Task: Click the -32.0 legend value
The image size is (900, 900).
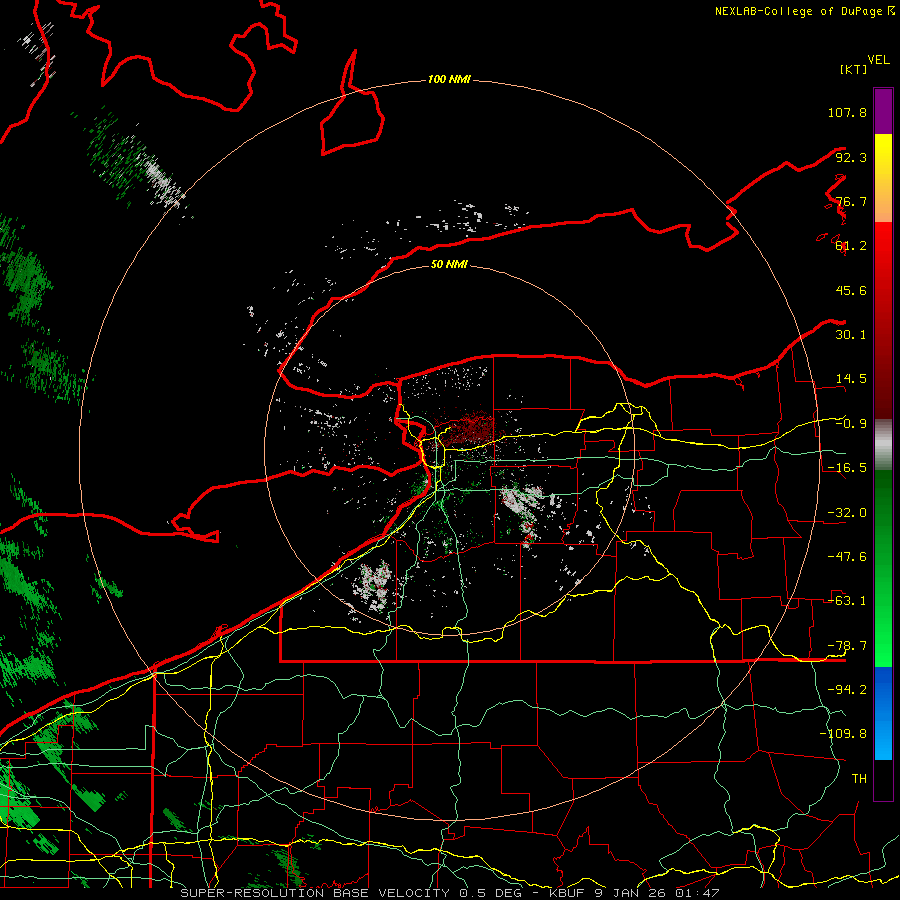Action: tap(847, 513)
